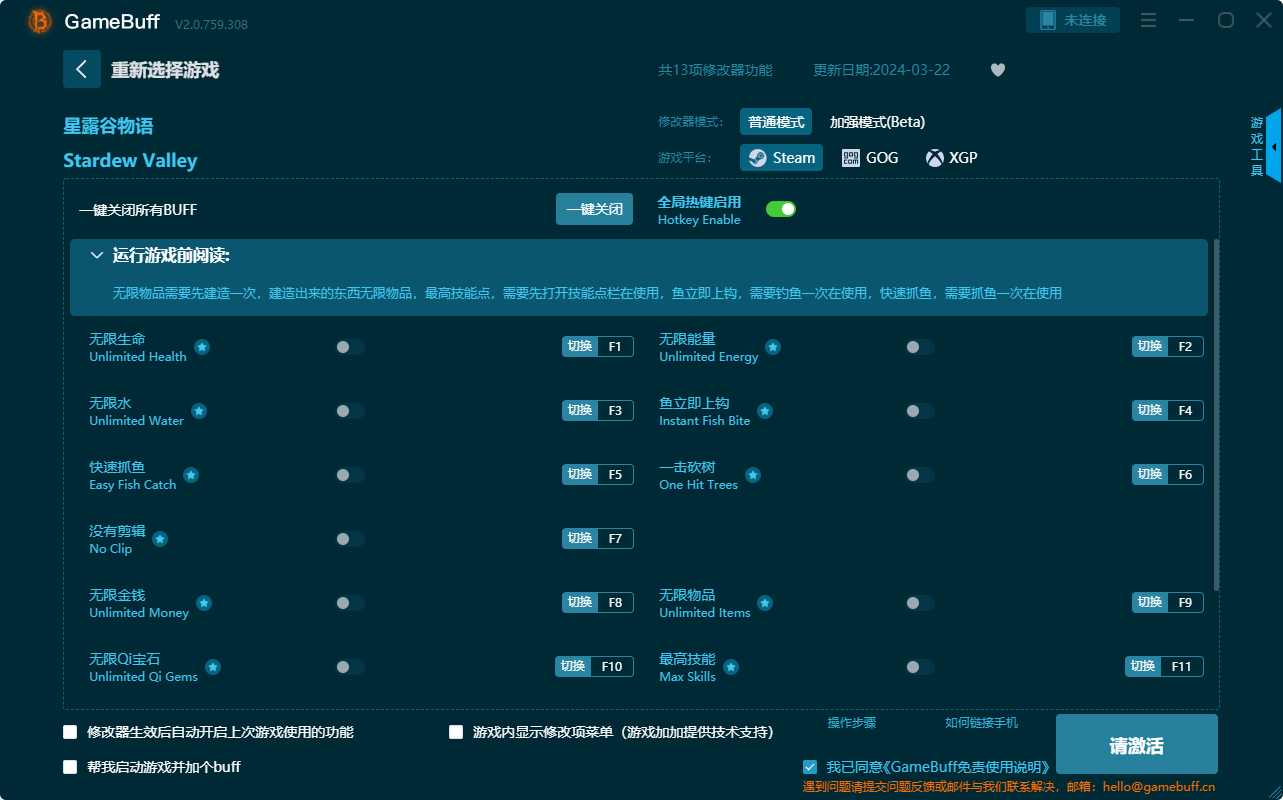Toggle the Unlimited Money switch

pos(349,603)
